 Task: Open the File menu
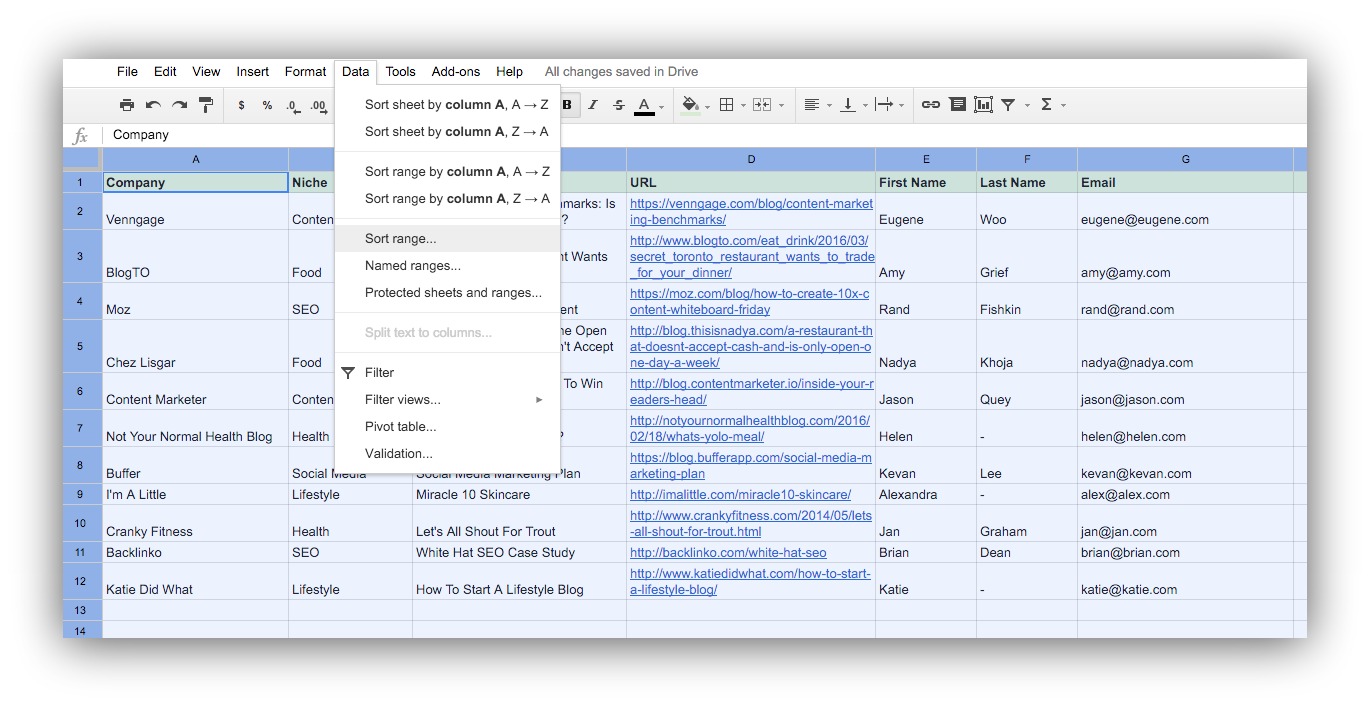[127, 72]
